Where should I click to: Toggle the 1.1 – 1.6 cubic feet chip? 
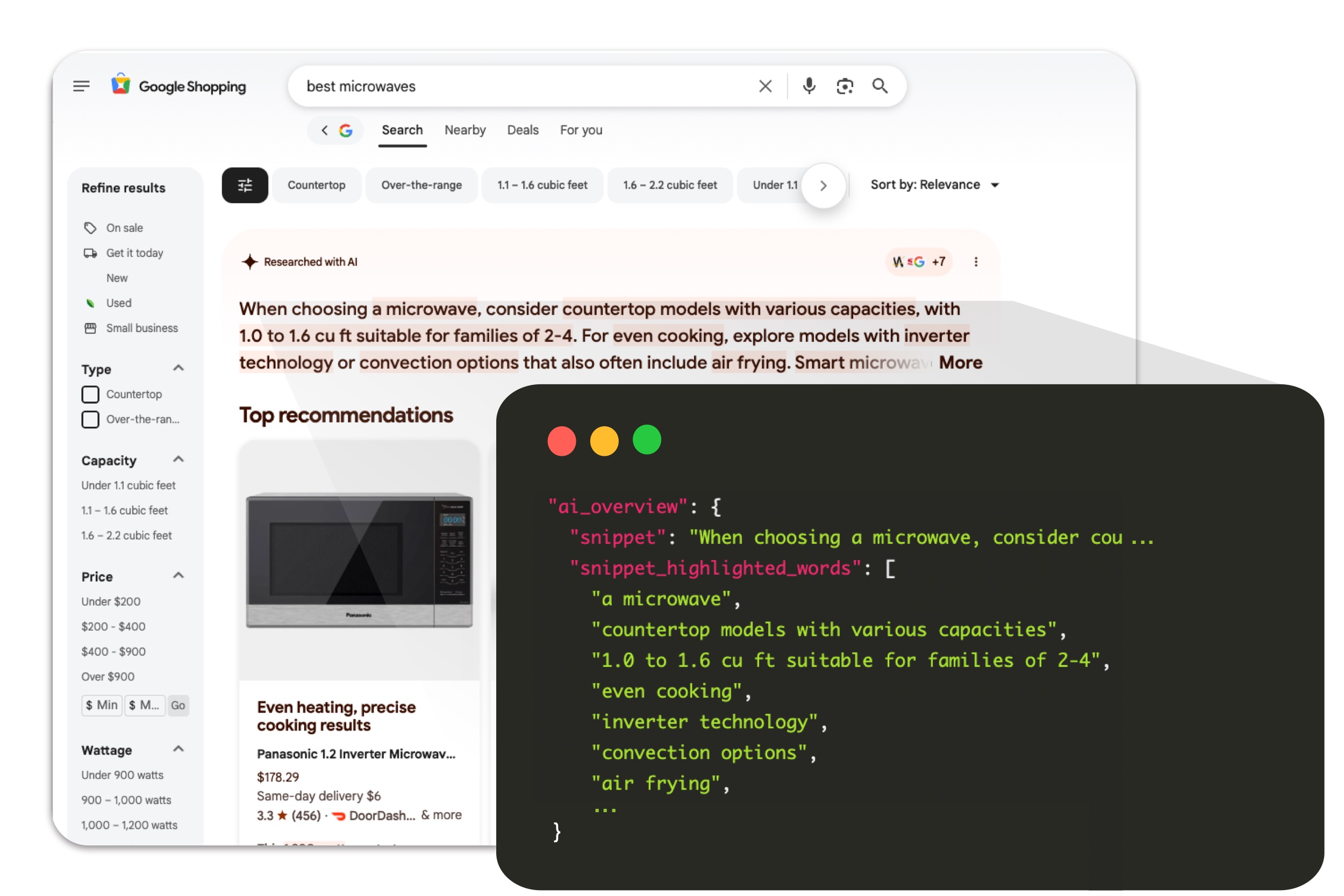[542, 185]
